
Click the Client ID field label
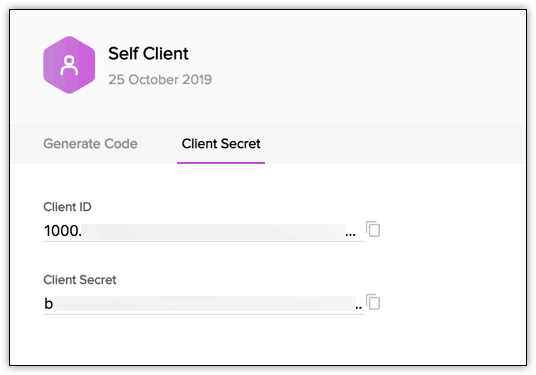coord(67,207)
